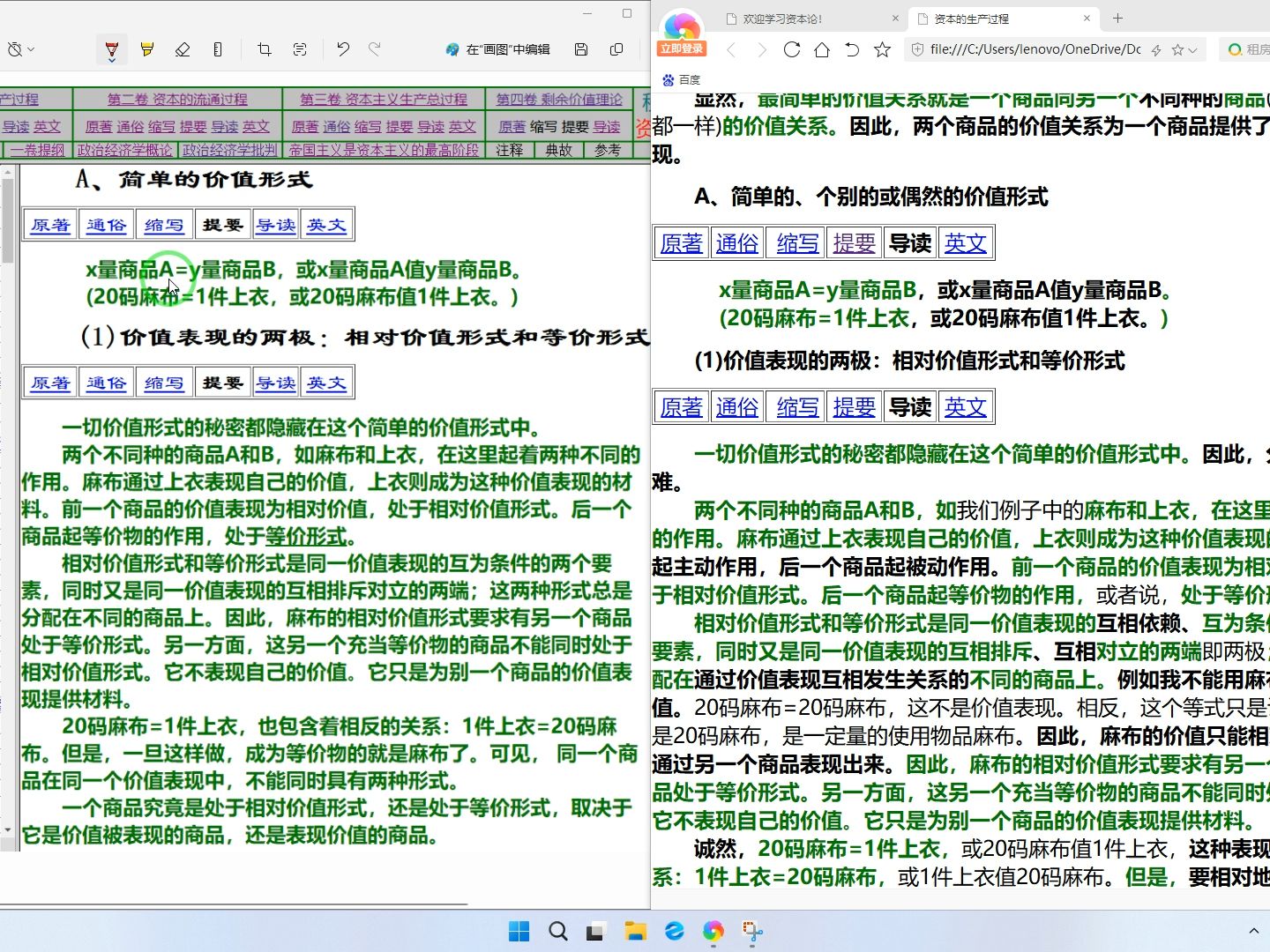Open 英文 link under the (1)价值表现的两极 heading in the browser

966,407
